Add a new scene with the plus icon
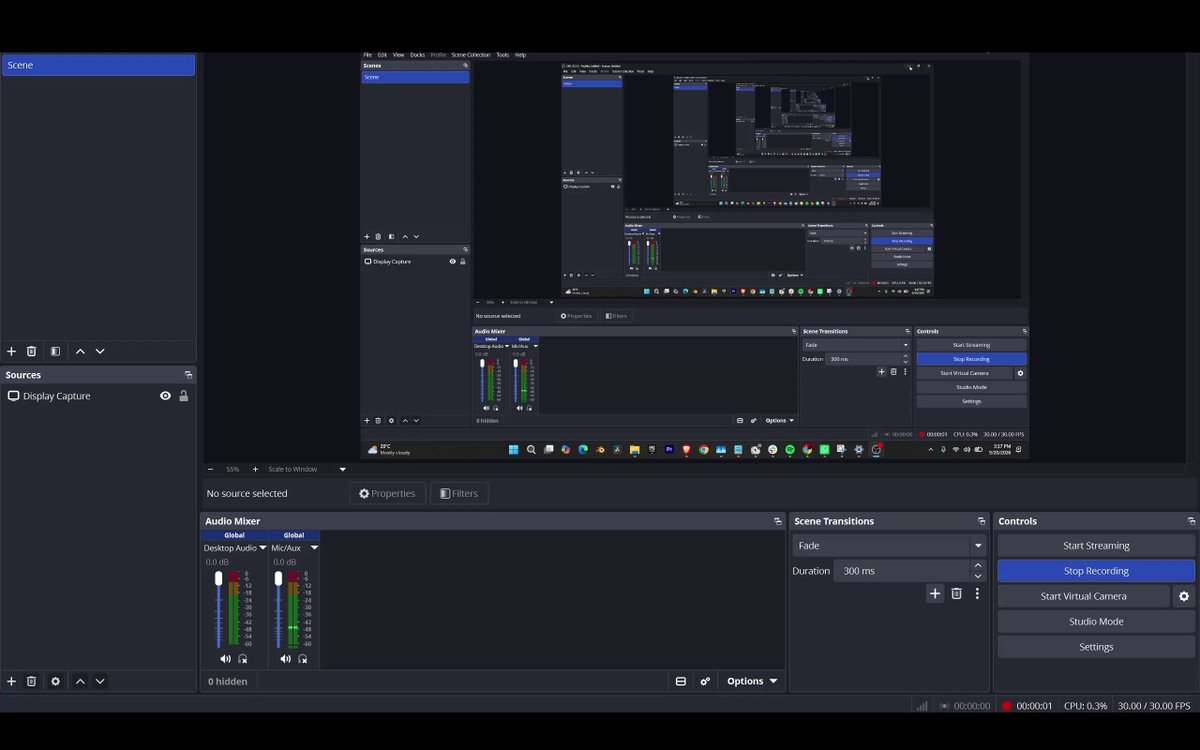 point(12,351)
